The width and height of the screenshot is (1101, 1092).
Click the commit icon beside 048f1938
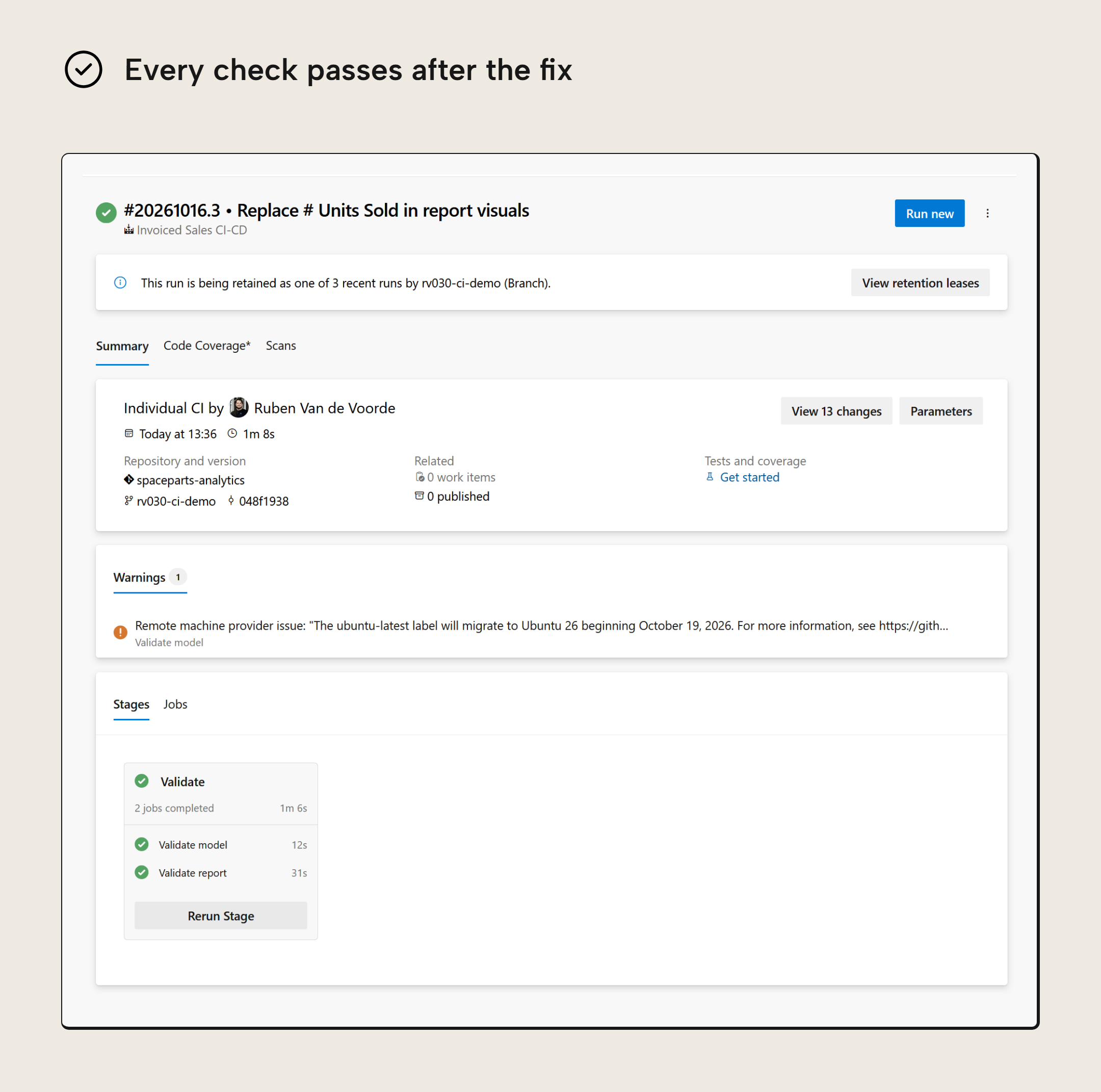(231, 501)
